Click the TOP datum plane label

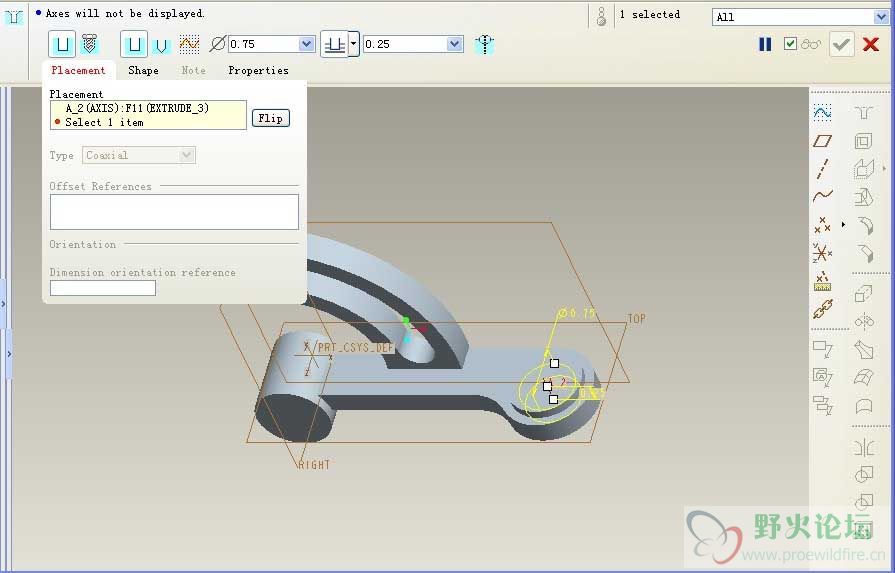[636, 318]
